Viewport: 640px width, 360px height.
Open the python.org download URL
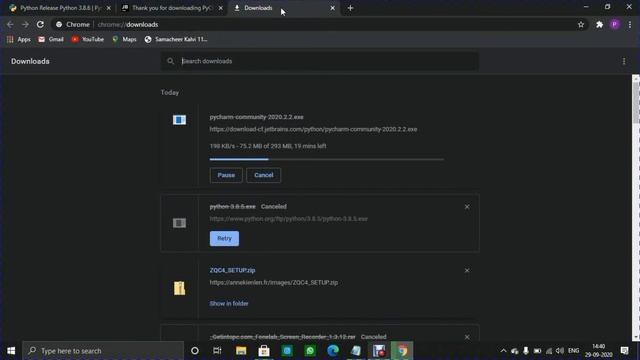pyautogui.click(x=289, y=219)
